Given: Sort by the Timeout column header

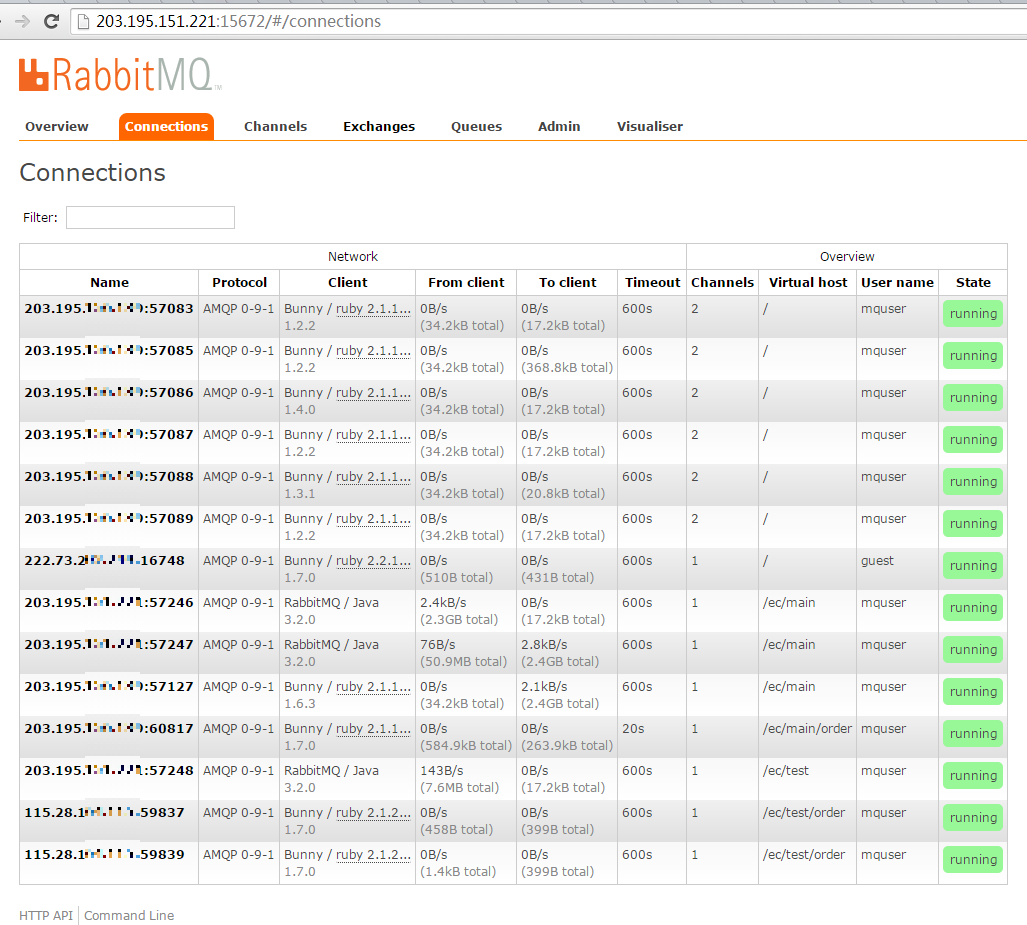Looking at the screenshot, I should (x=652, y=282).
